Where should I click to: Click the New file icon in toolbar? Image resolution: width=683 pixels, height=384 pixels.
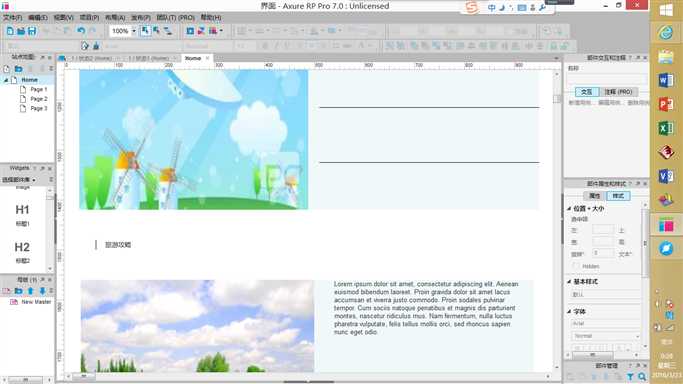(10, 31)
